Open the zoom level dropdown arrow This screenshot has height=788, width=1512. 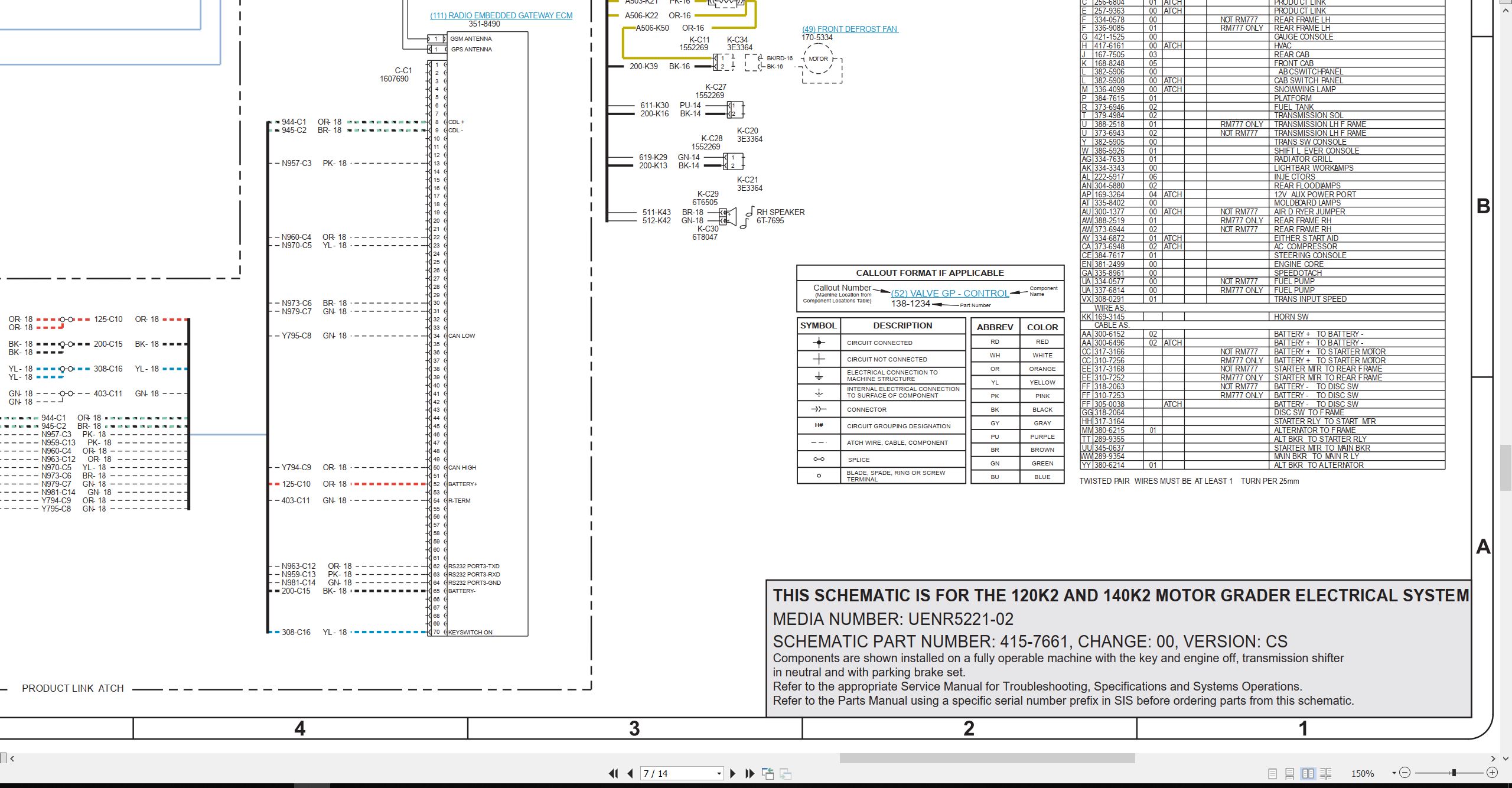1394,773
